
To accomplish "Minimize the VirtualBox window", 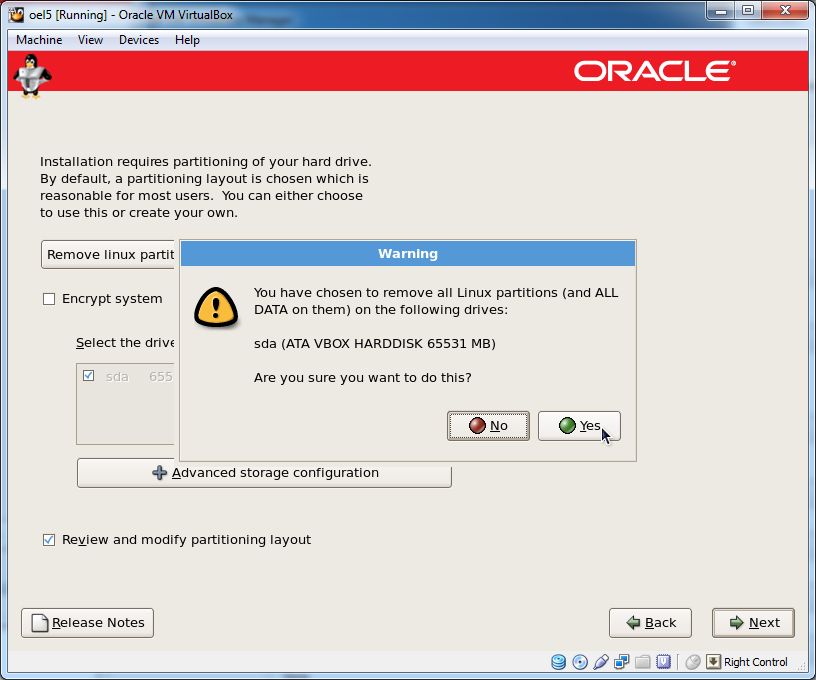I will pyautogui.click(x=721, y=10).
